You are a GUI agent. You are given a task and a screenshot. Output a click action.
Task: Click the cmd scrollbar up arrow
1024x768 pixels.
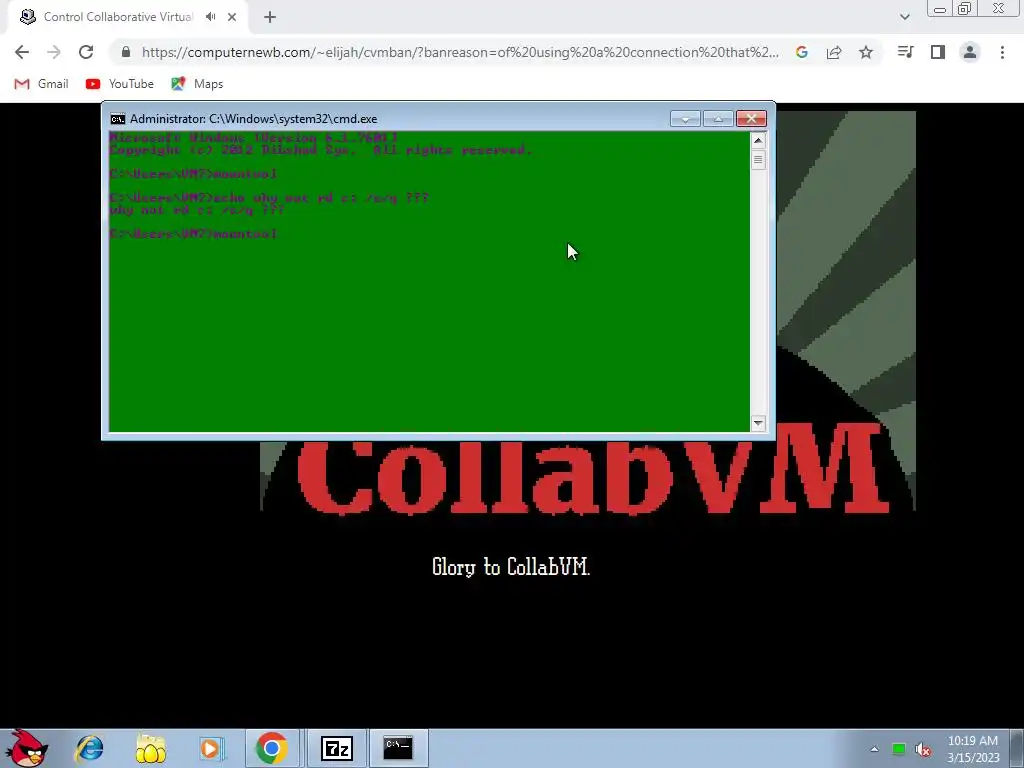pyautogui.click(x=758, y=140)
